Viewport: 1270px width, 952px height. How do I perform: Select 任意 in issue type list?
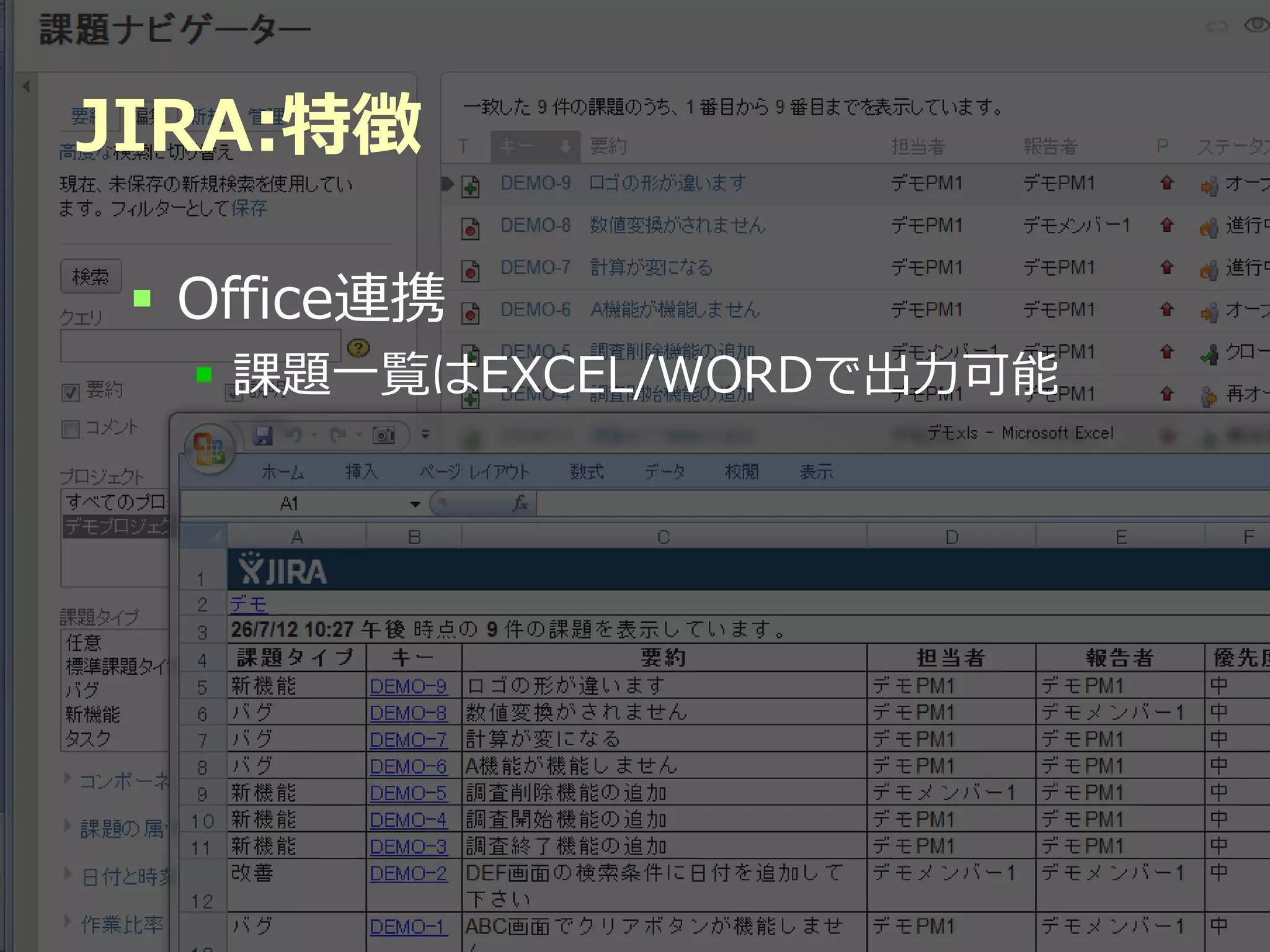point(84,643)
